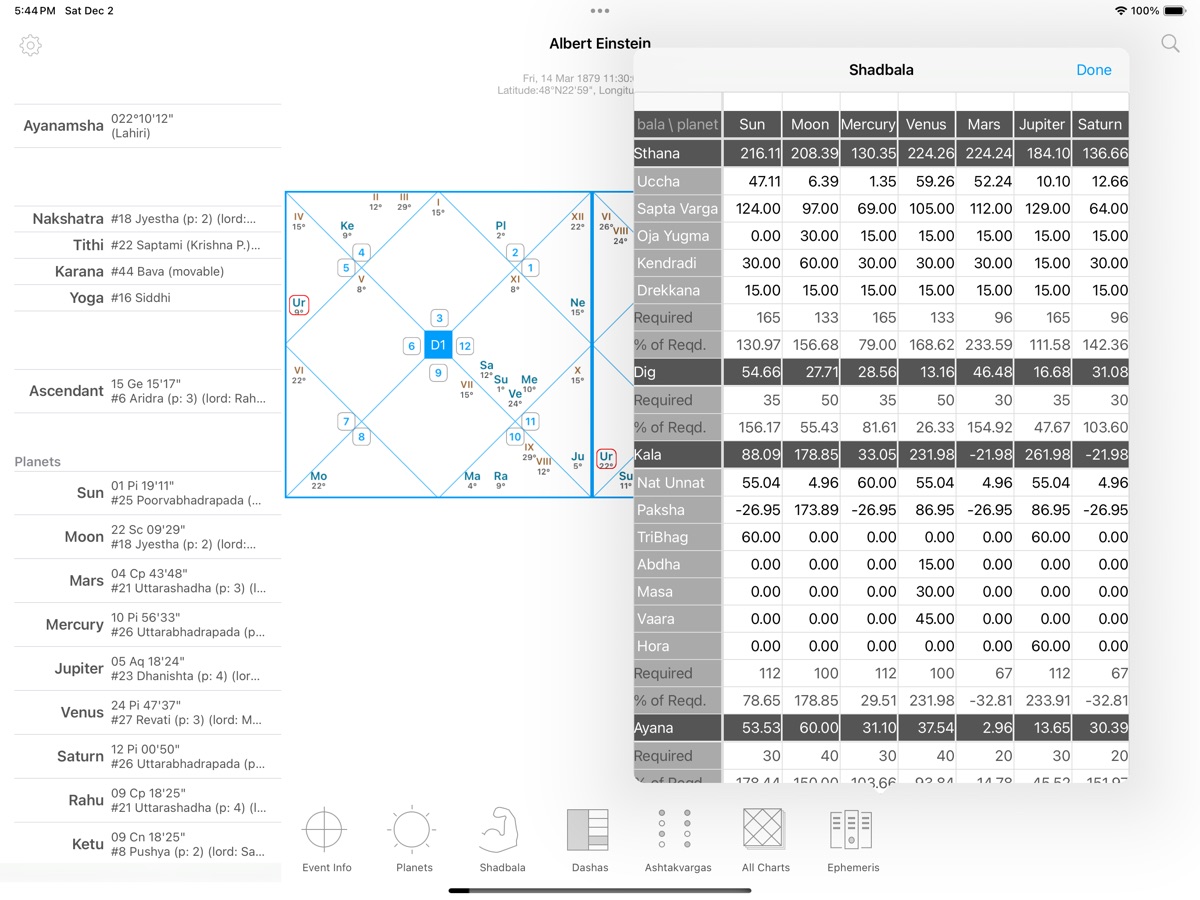
Task: Tap the Shadbala muscle arm icon
Action: [501, 830]
